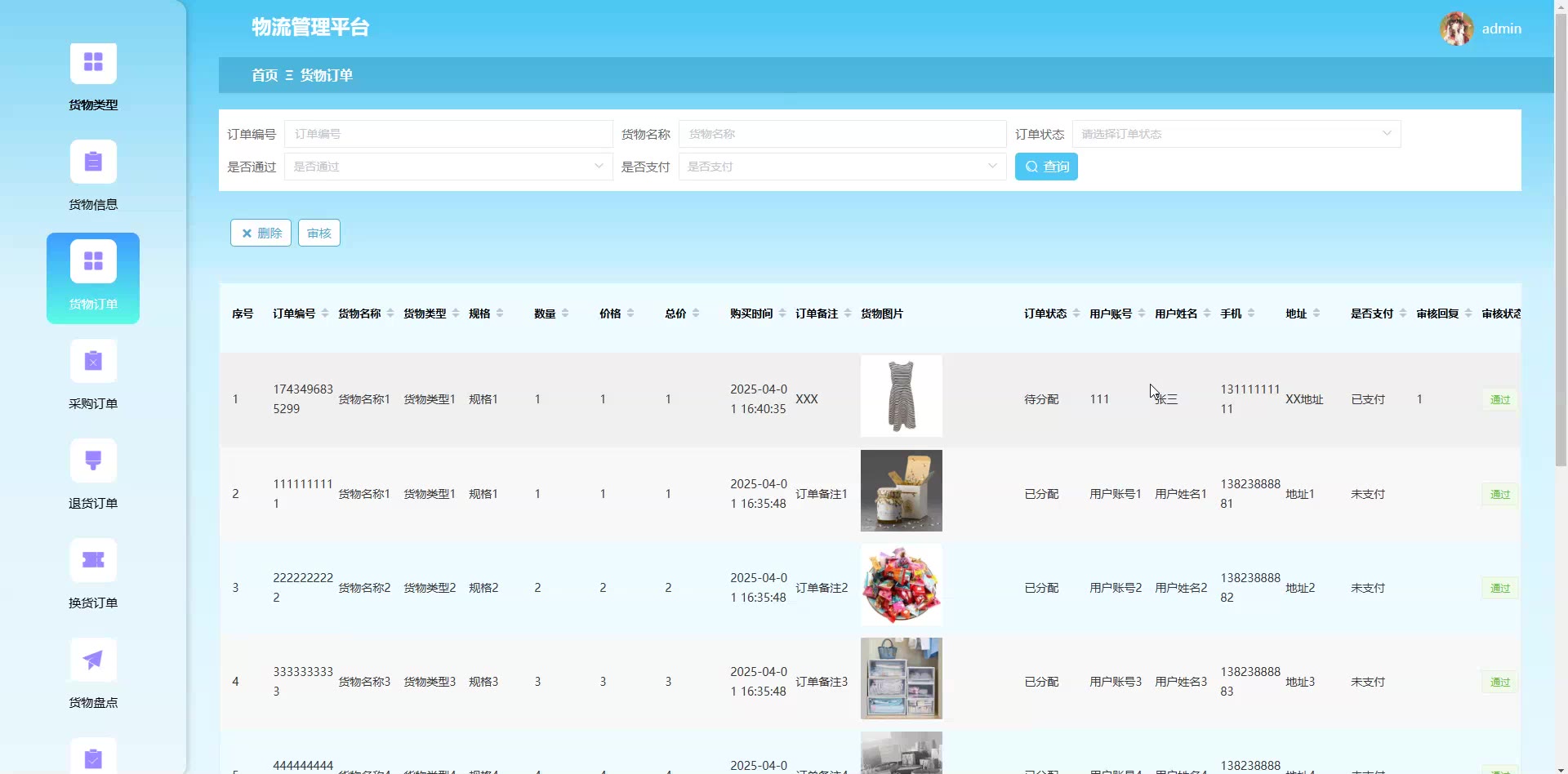Click the page vertical scrollbar thumb

1561,237
